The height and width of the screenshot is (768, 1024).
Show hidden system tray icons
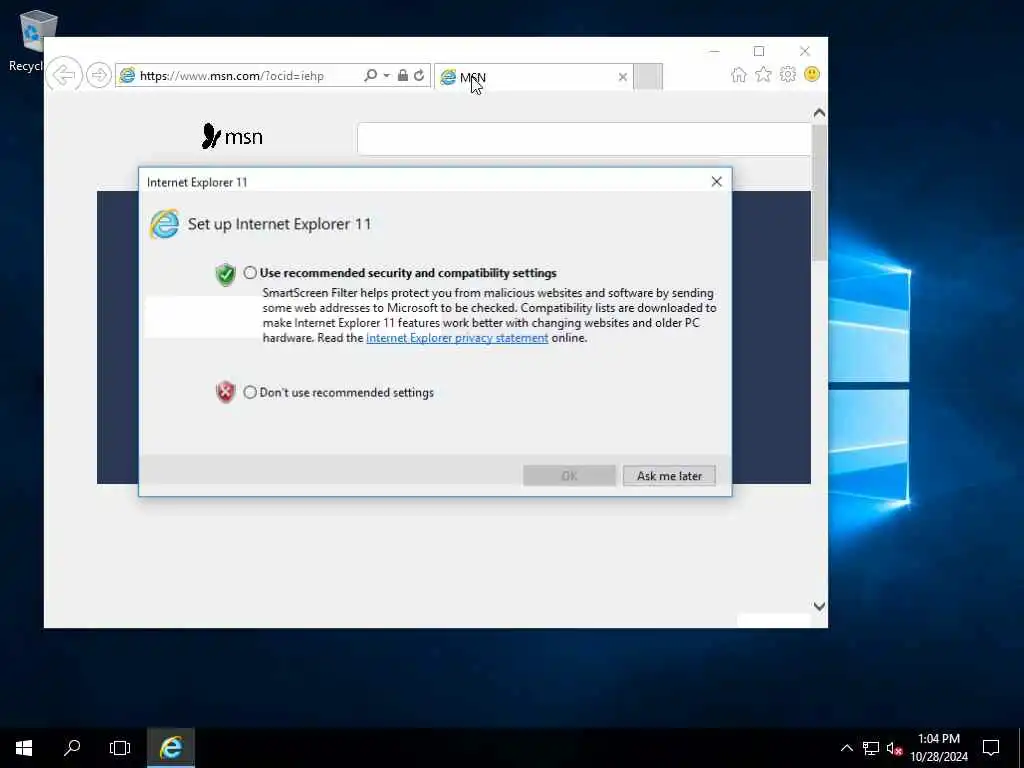point(846,748)
